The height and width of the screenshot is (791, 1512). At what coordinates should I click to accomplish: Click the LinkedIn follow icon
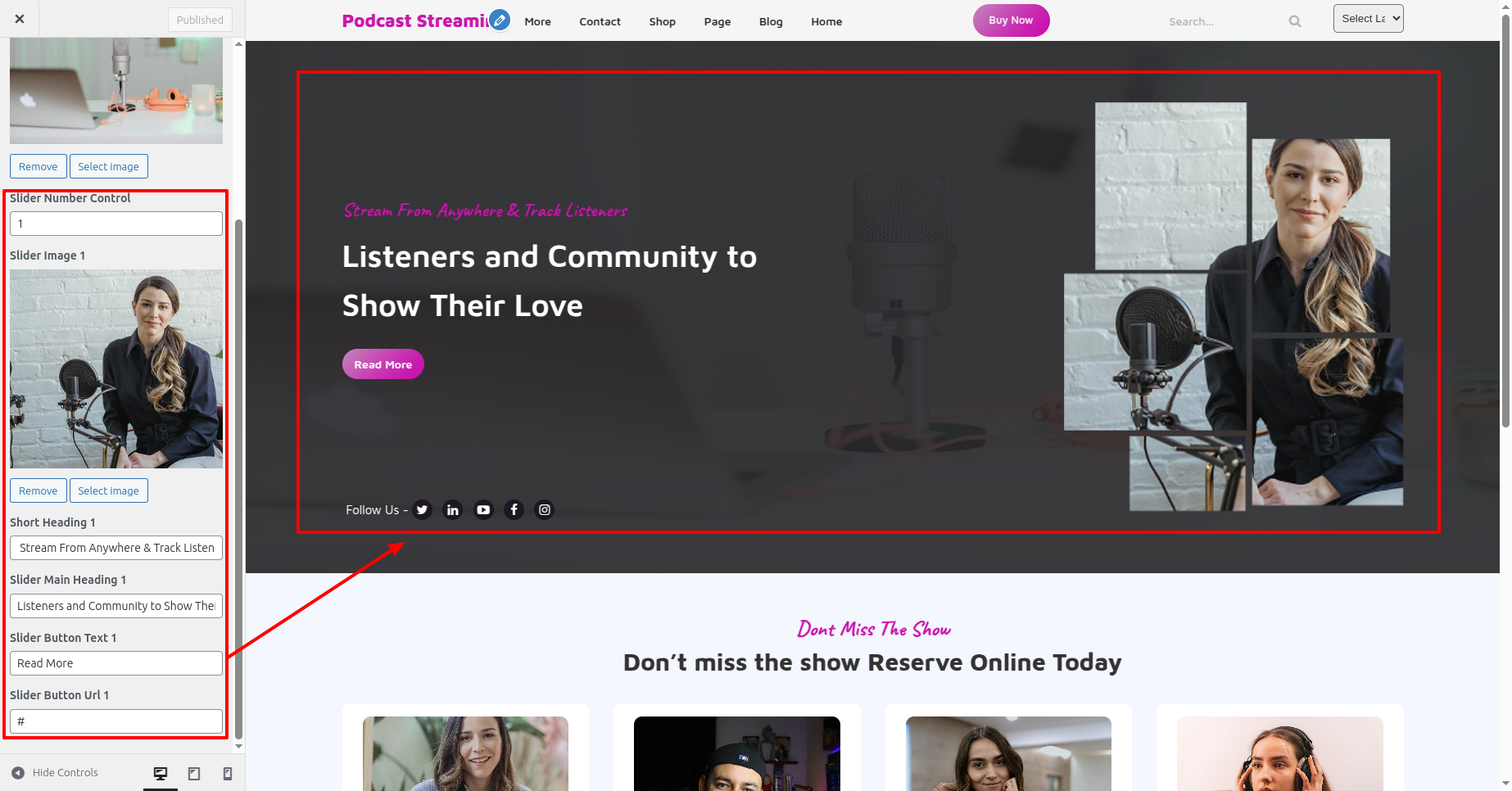[452, 510]
